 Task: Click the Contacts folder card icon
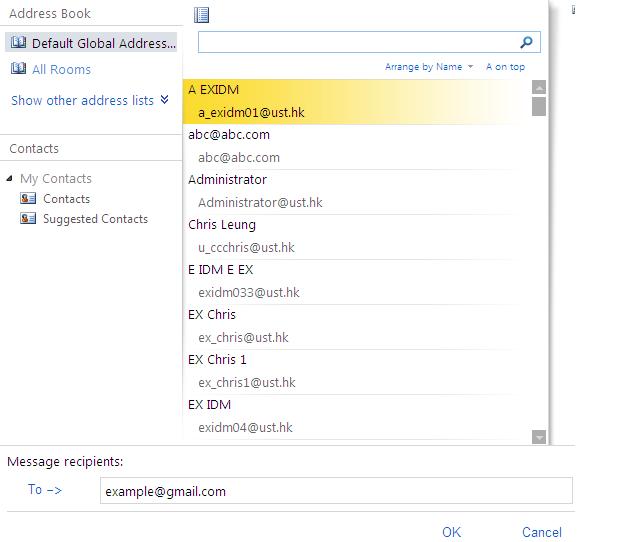pyautogui.click(x=28, y=199)
